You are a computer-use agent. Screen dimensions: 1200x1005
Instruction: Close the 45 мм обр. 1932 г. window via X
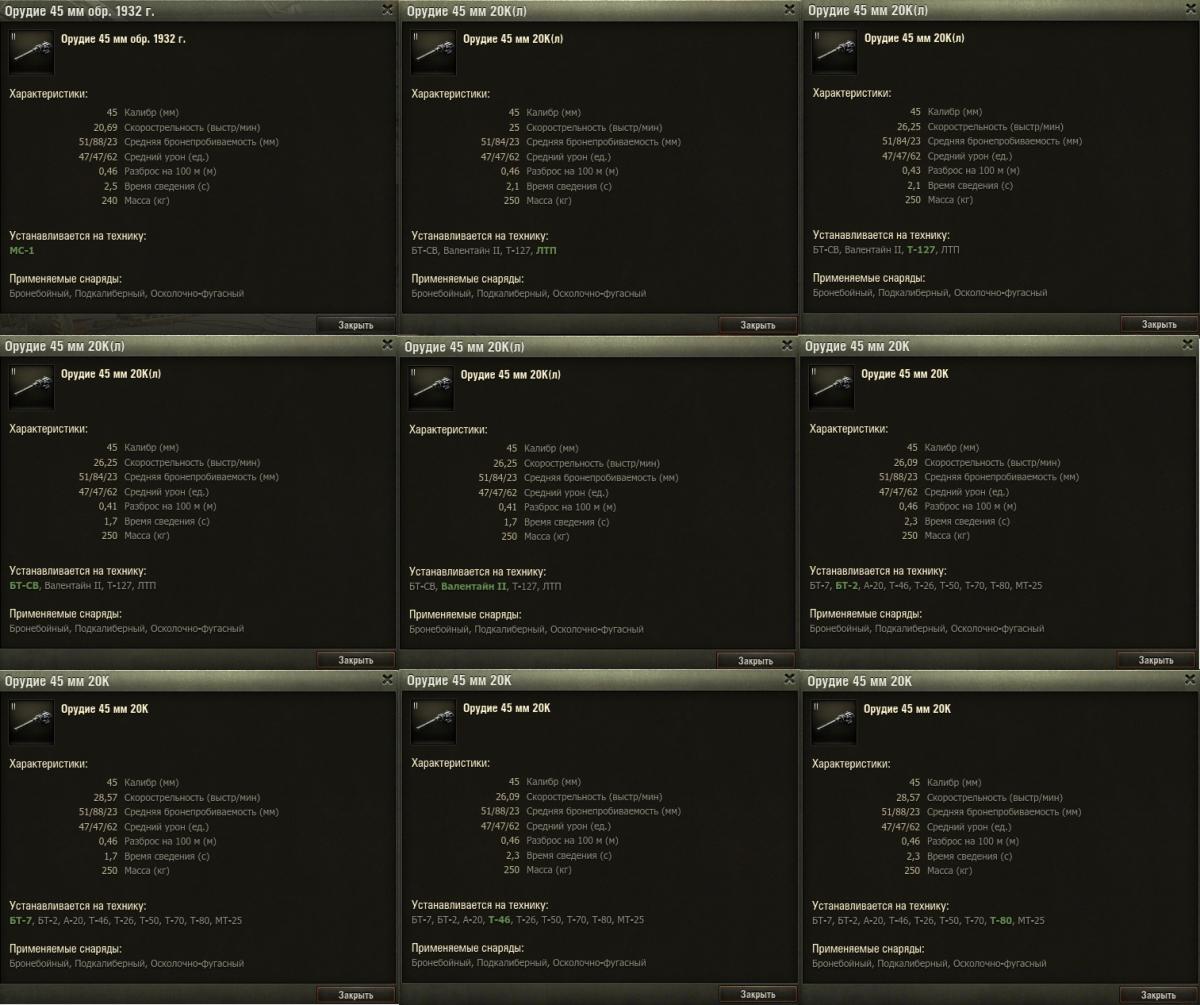pyautogui.click(x=388, y=9)
